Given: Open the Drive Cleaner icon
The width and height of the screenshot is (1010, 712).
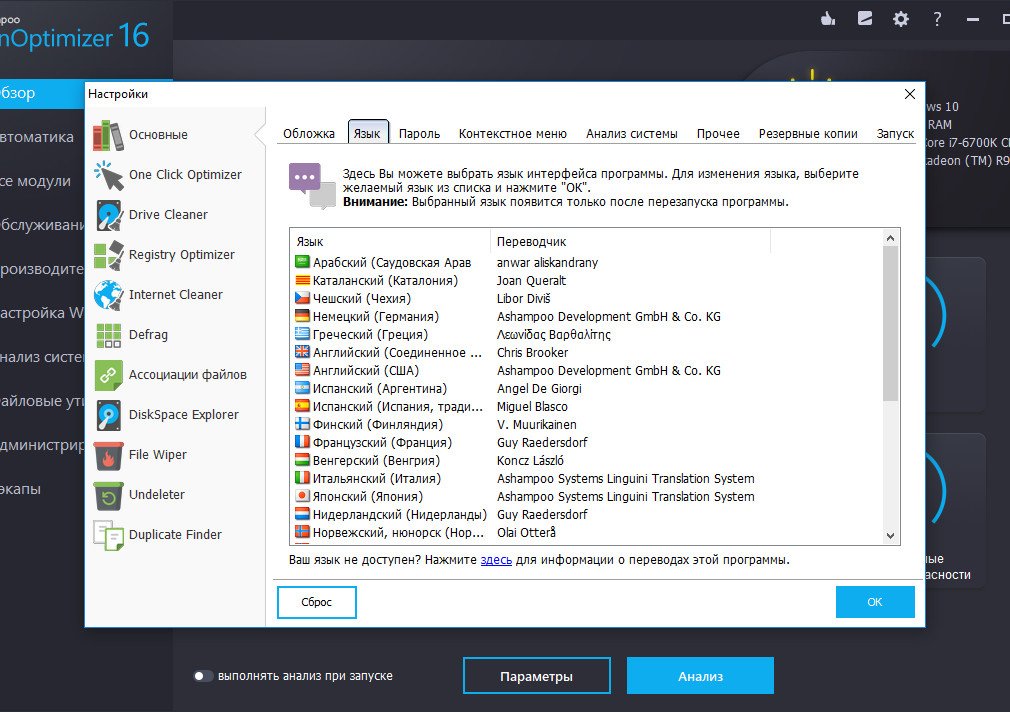Looking at the screenshot, I should click(x=108, y=215).
